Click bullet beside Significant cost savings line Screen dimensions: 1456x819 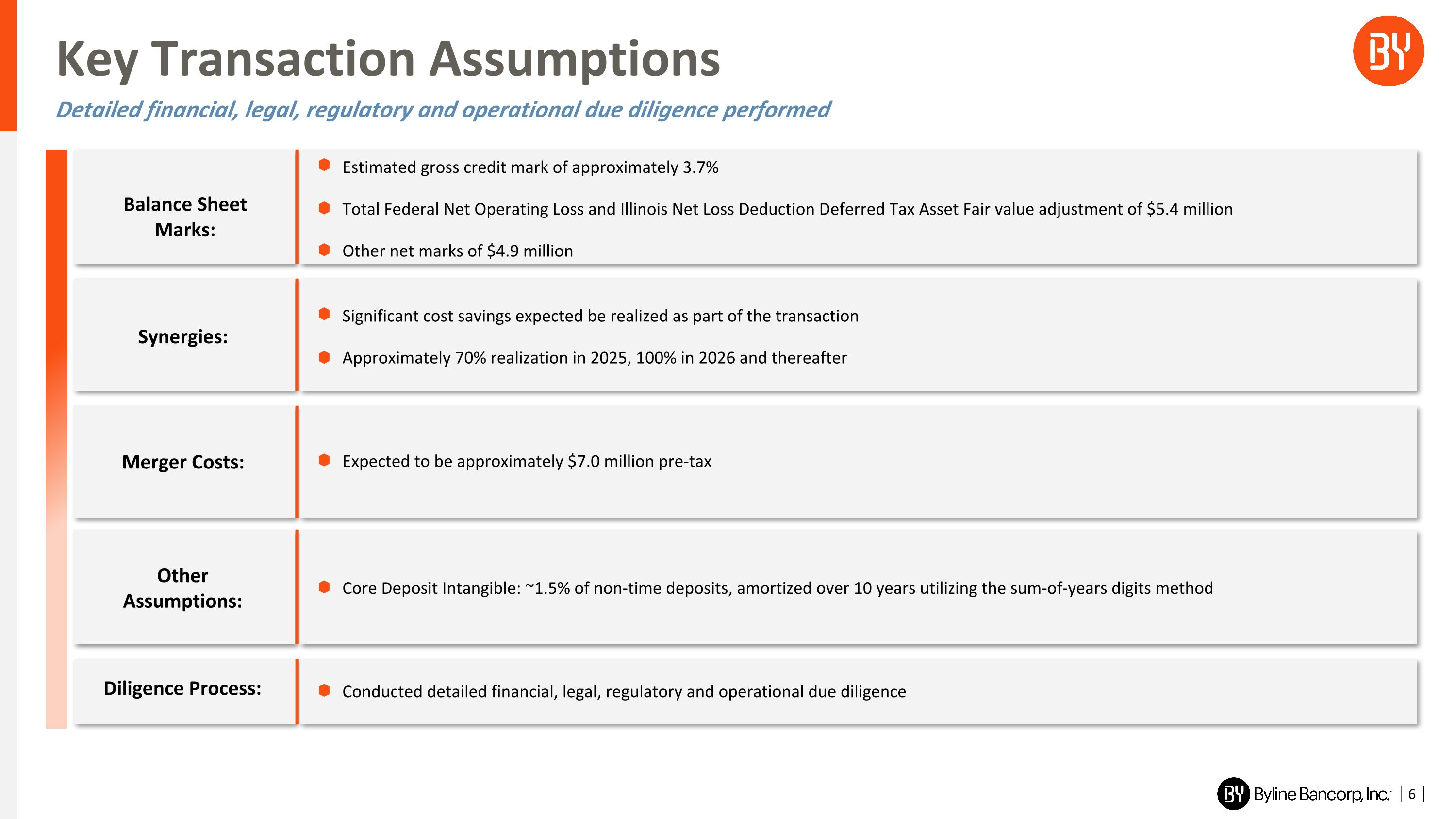324,314
